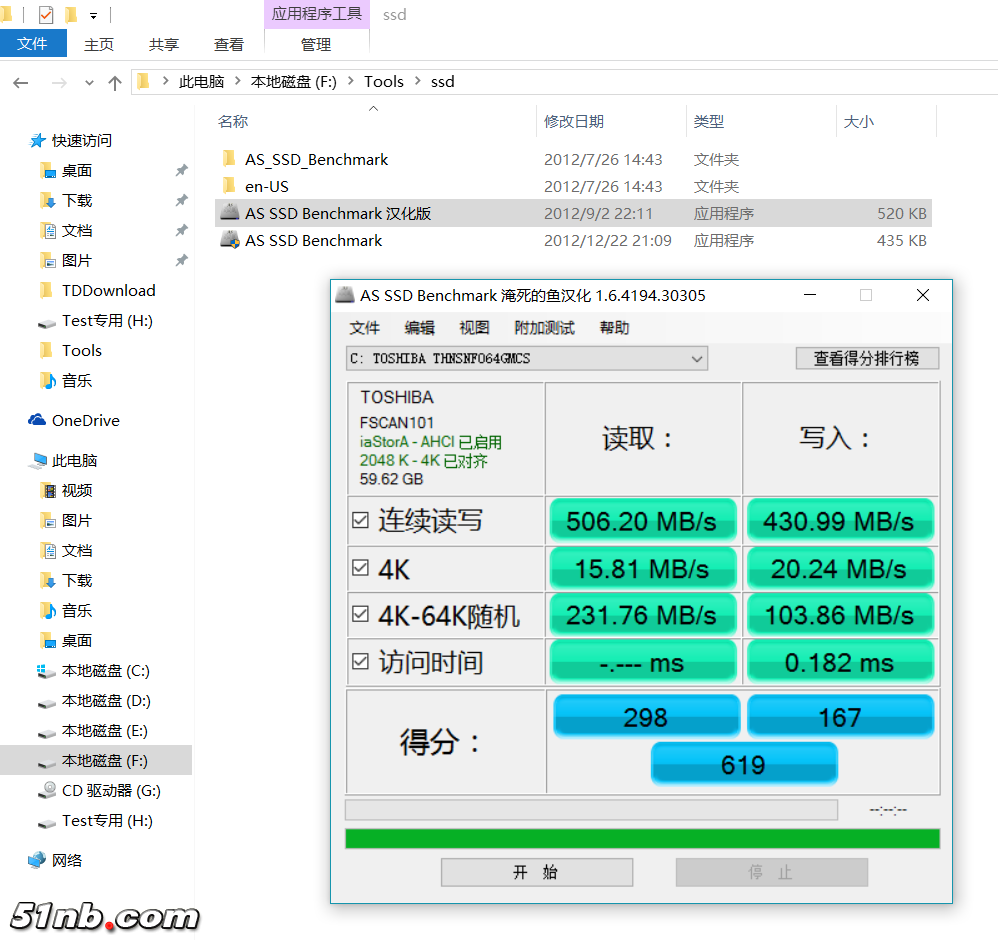998x940 pixels.
Task: Open CD 驱动器 (G:) drive
Action: coord(110,790)
